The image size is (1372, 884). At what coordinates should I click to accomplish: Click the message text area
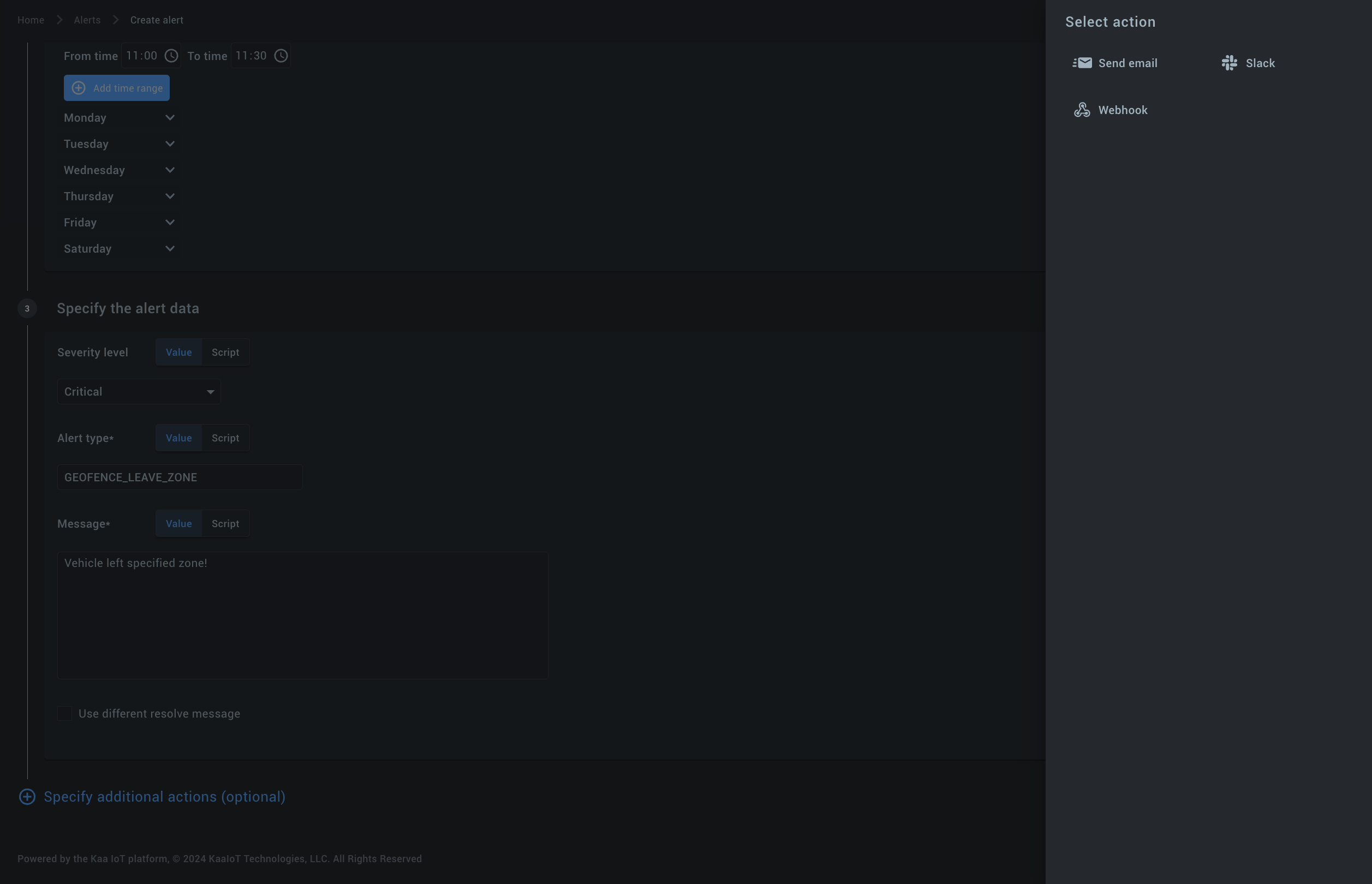(x=302, y=616)
